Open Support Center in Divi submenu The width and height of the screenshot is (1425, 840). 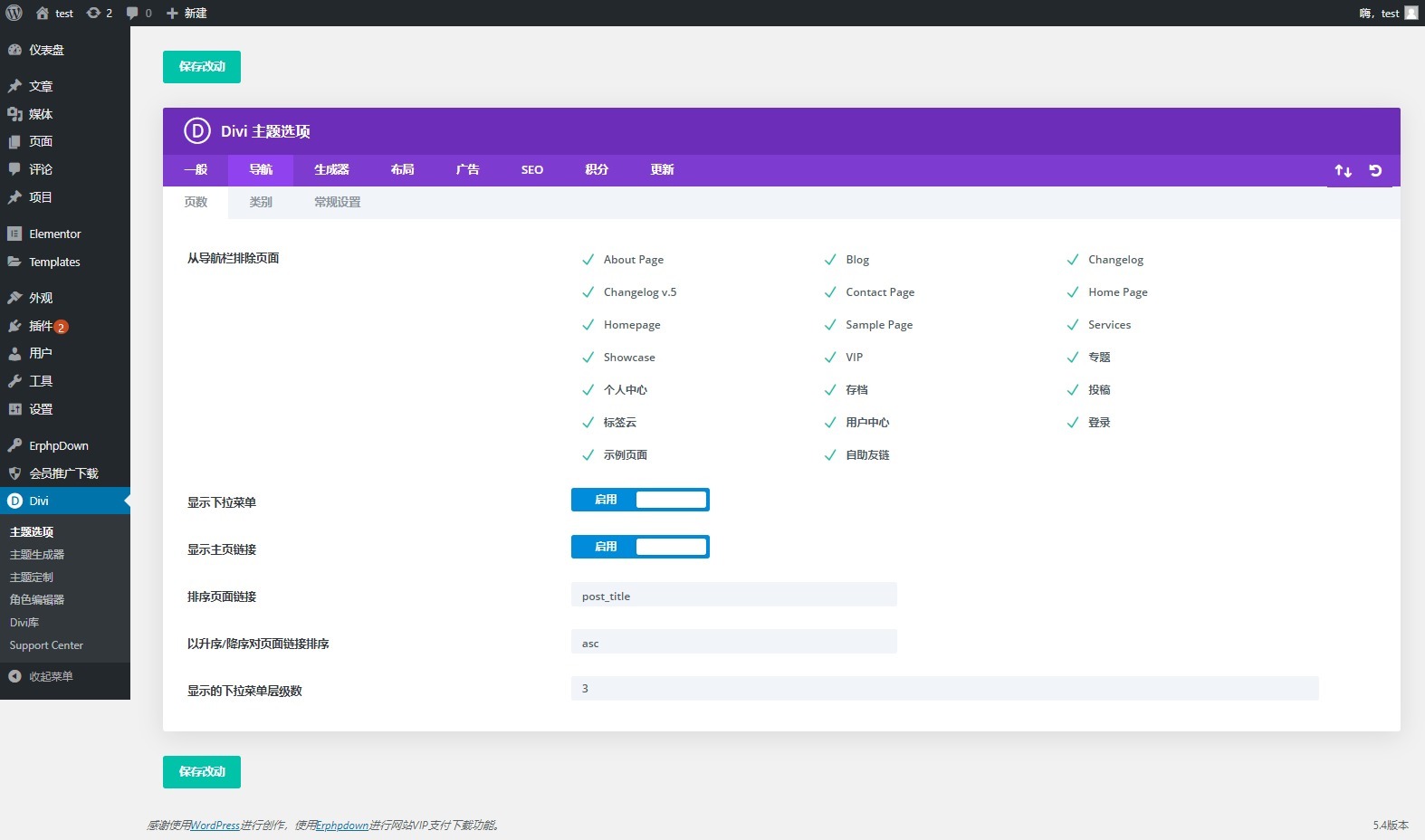(46, 645)
